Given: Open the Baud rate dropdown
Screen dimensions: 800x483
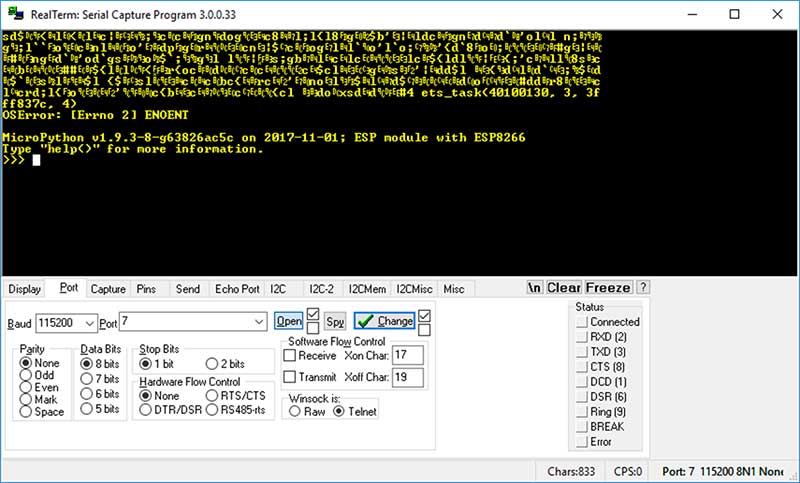Looking at the screenshot, I should (x=90, y=323).
